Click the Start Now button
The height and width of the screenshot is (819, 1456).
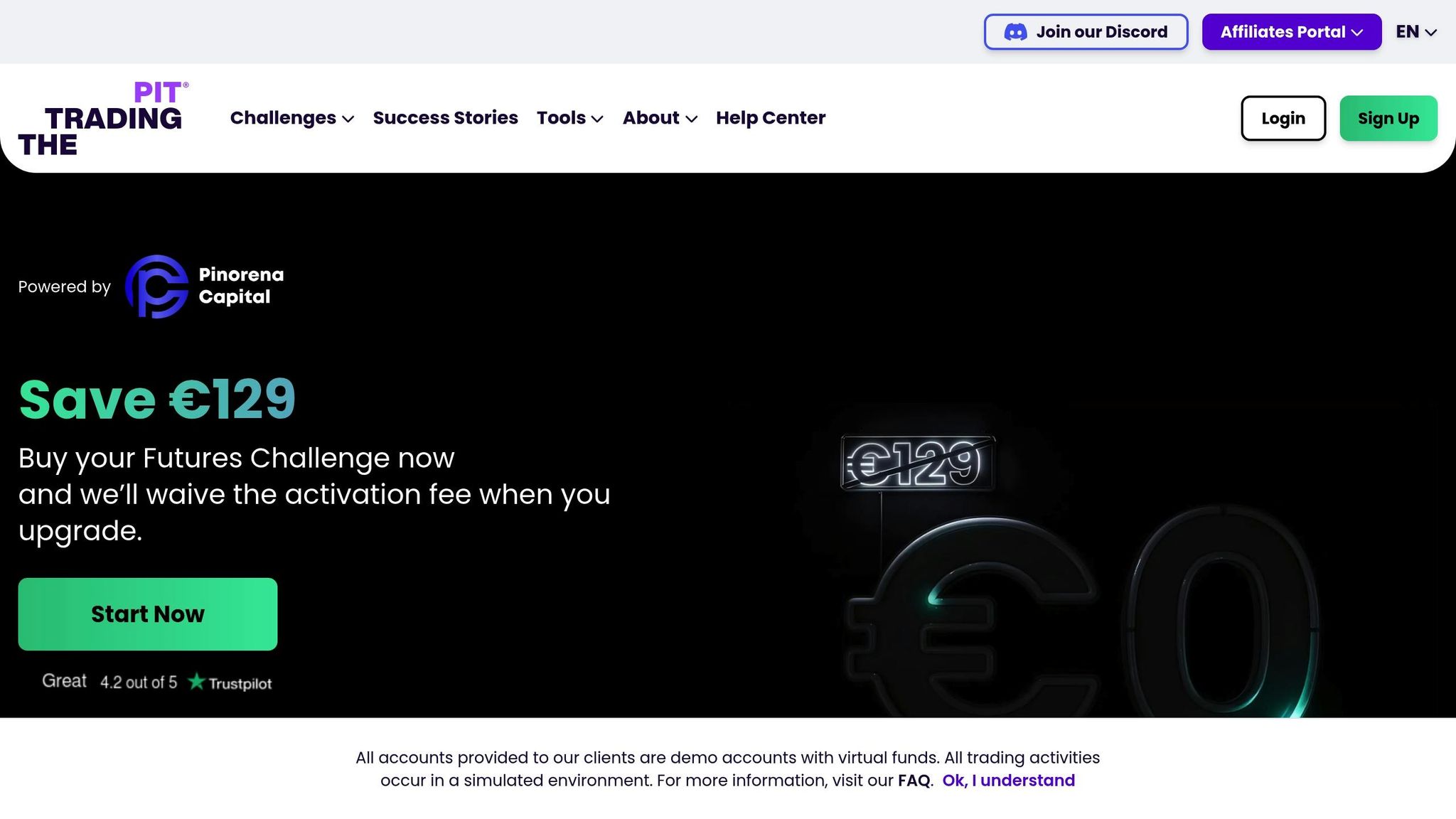tap(148, 614)
